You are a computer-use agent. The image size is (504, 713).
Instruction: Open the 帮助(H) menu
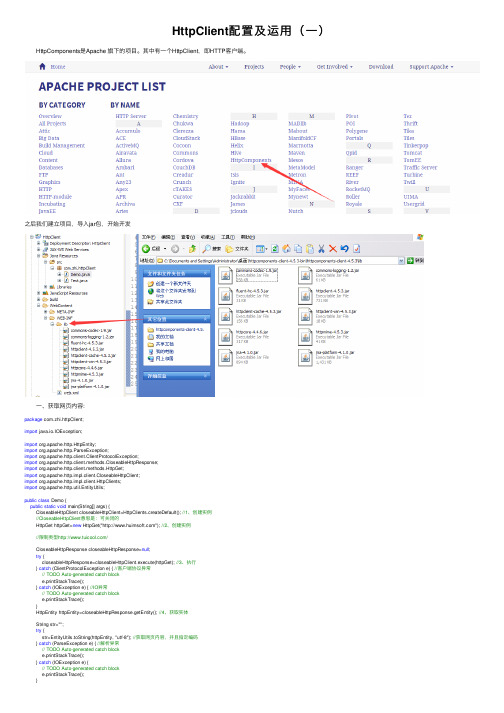(x=248, y=237)
